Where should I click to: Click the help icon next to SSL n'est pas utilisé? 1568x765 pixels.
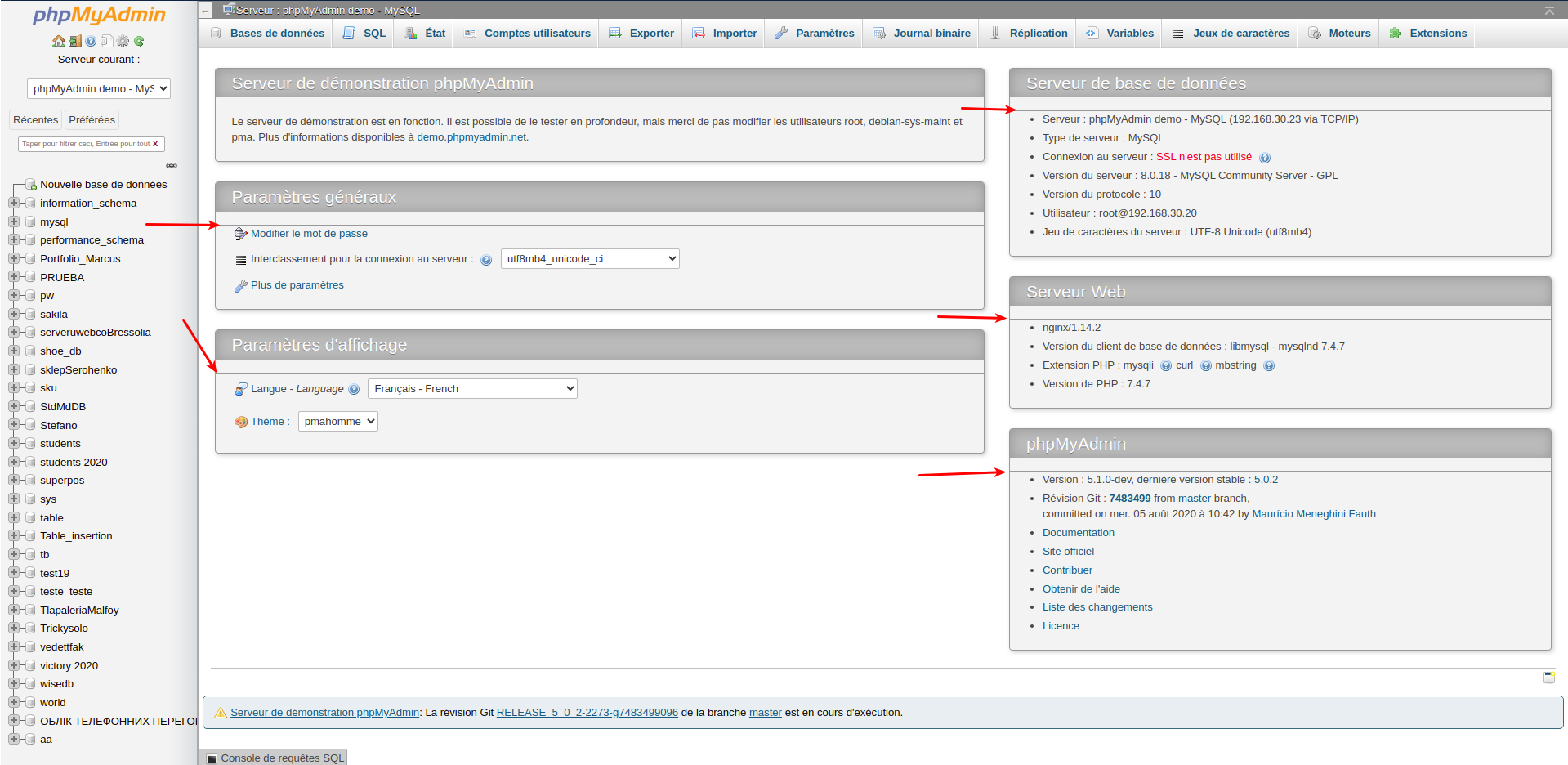pyautogui.click(x=1266, y=157)
